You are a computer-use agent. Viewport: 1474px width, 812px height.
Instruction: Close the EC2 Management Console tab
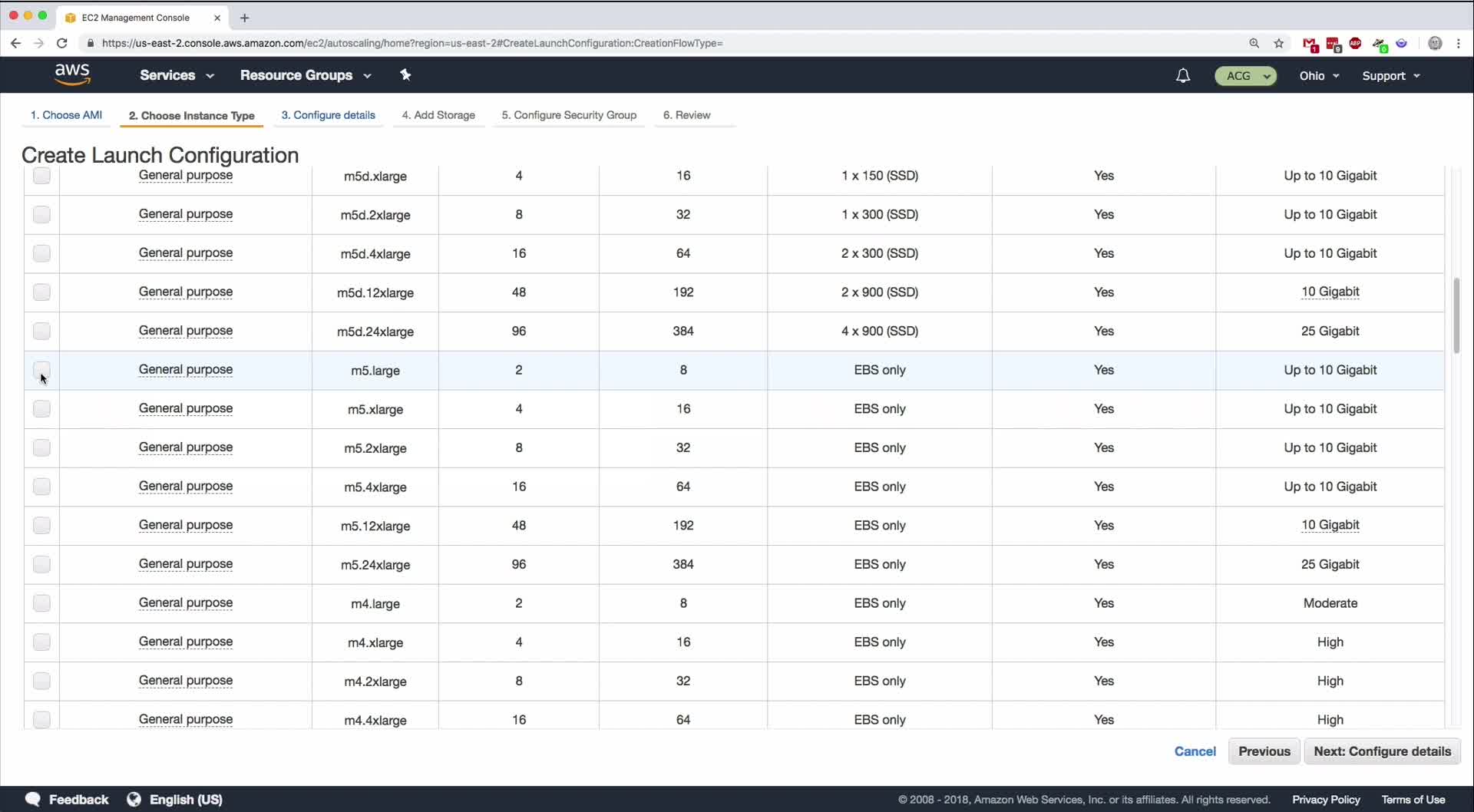217,18
